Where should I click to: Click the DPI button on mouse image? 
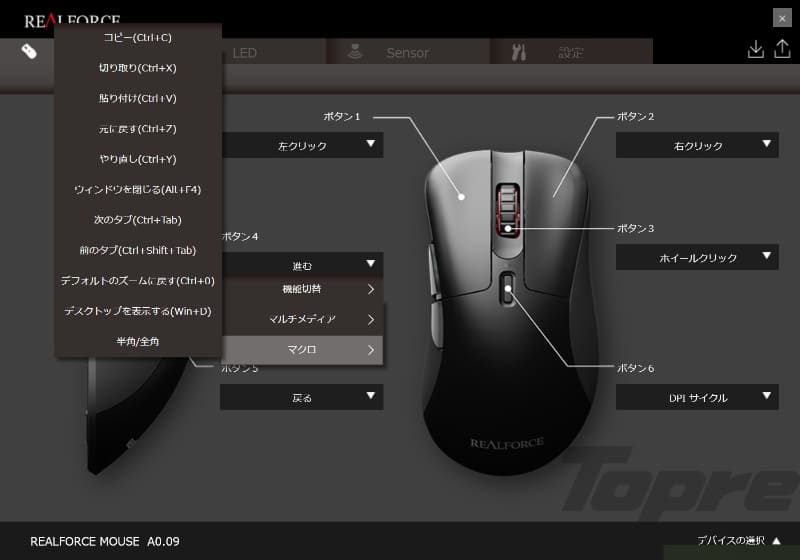pyautogui.click(x=508, y=289)
